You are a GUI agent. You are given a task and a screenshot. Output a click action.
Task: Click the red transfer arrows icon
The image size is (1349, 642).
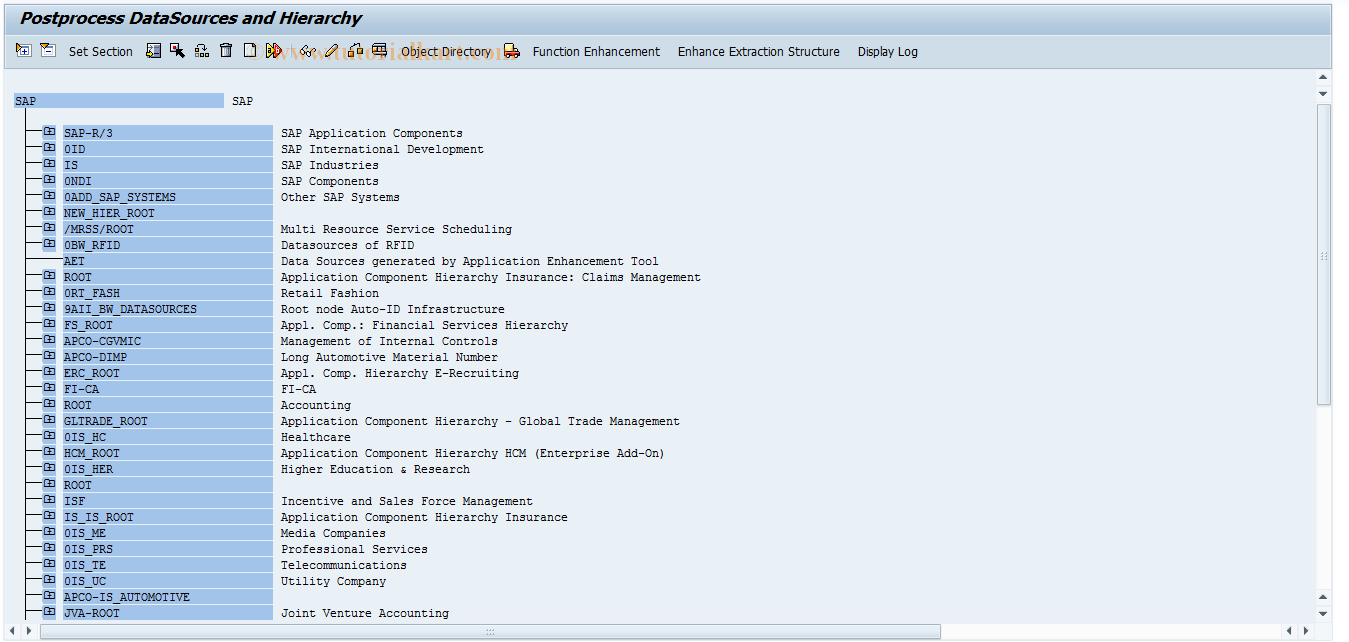coord(274,51)
